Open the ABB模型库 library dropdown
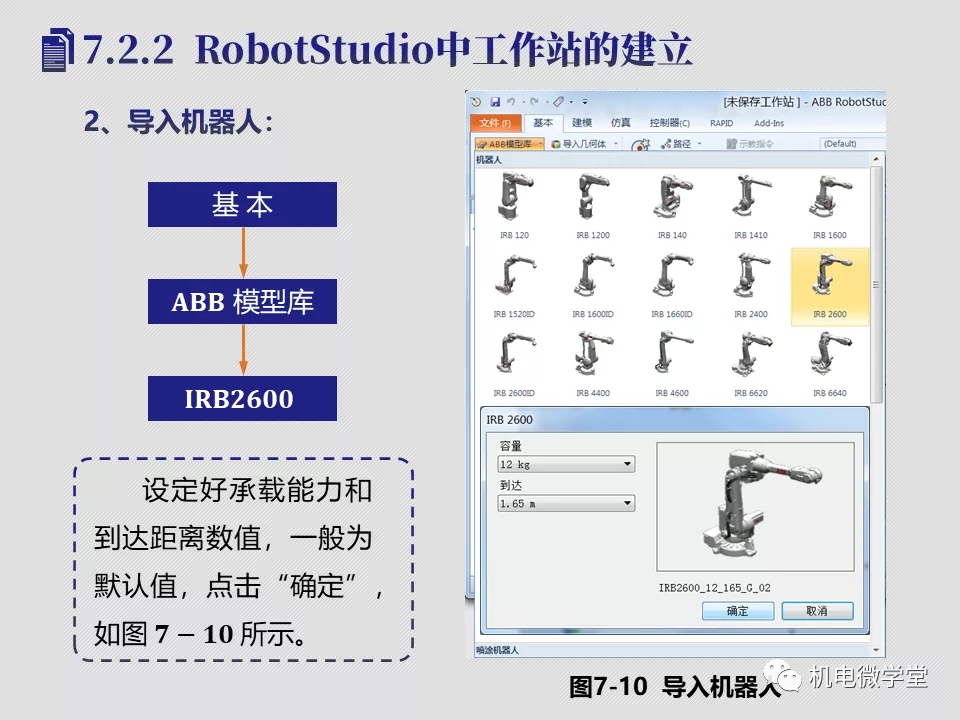960x720 pixels. pos(509,144)
